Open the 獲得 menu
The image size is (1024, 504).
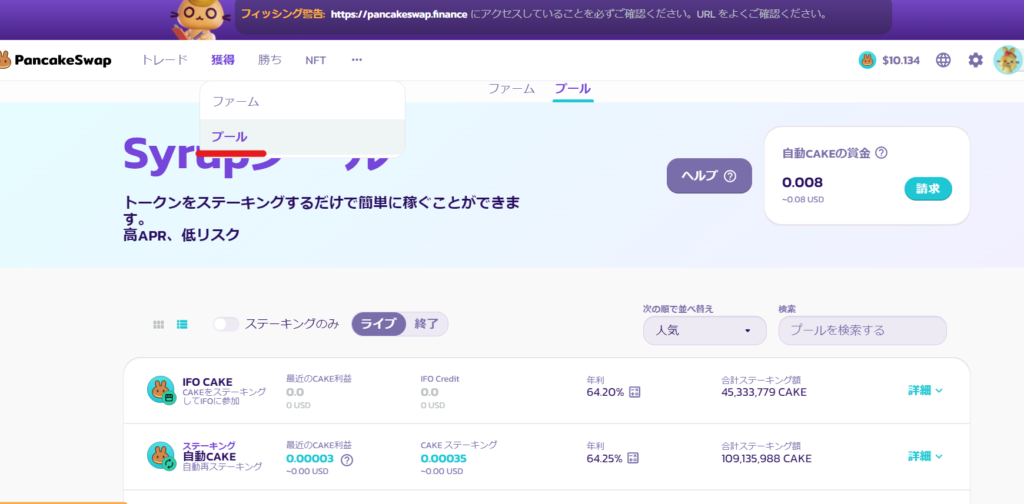(223, 60)
